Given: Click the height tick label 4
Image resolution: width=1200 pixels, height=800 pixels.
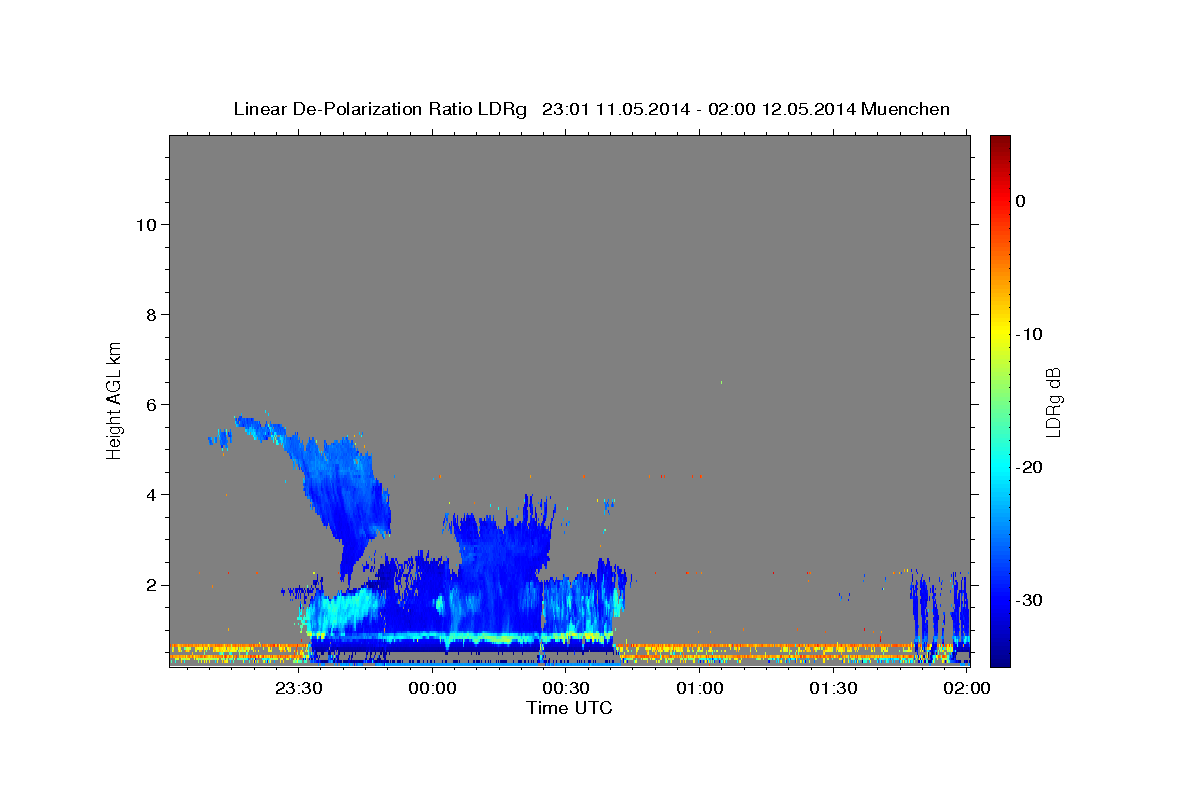Looking at the screenshot, I should [x=150, y=495].
